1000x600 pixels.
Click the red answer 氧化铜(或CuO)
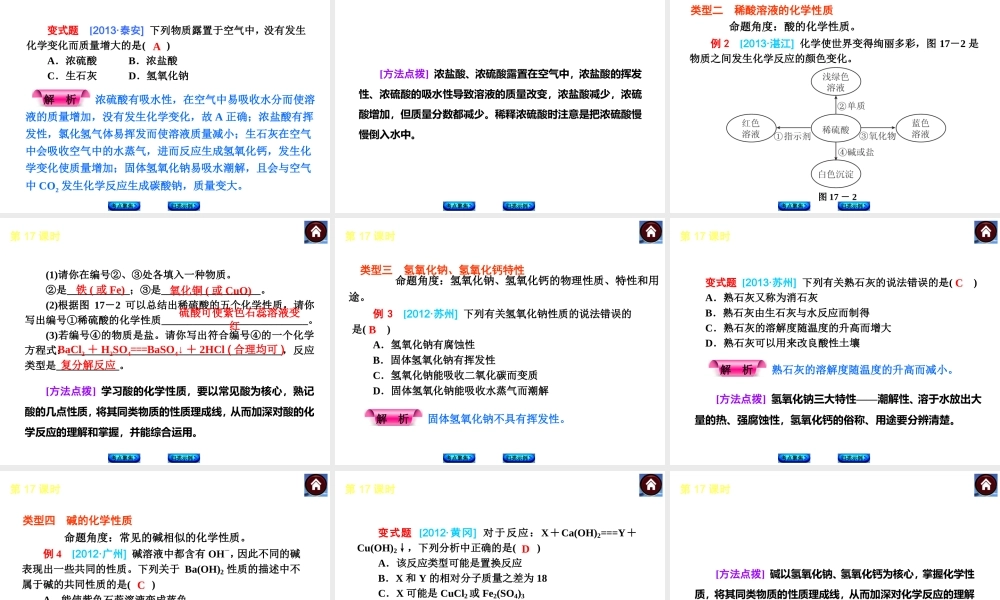click(210, 289)
